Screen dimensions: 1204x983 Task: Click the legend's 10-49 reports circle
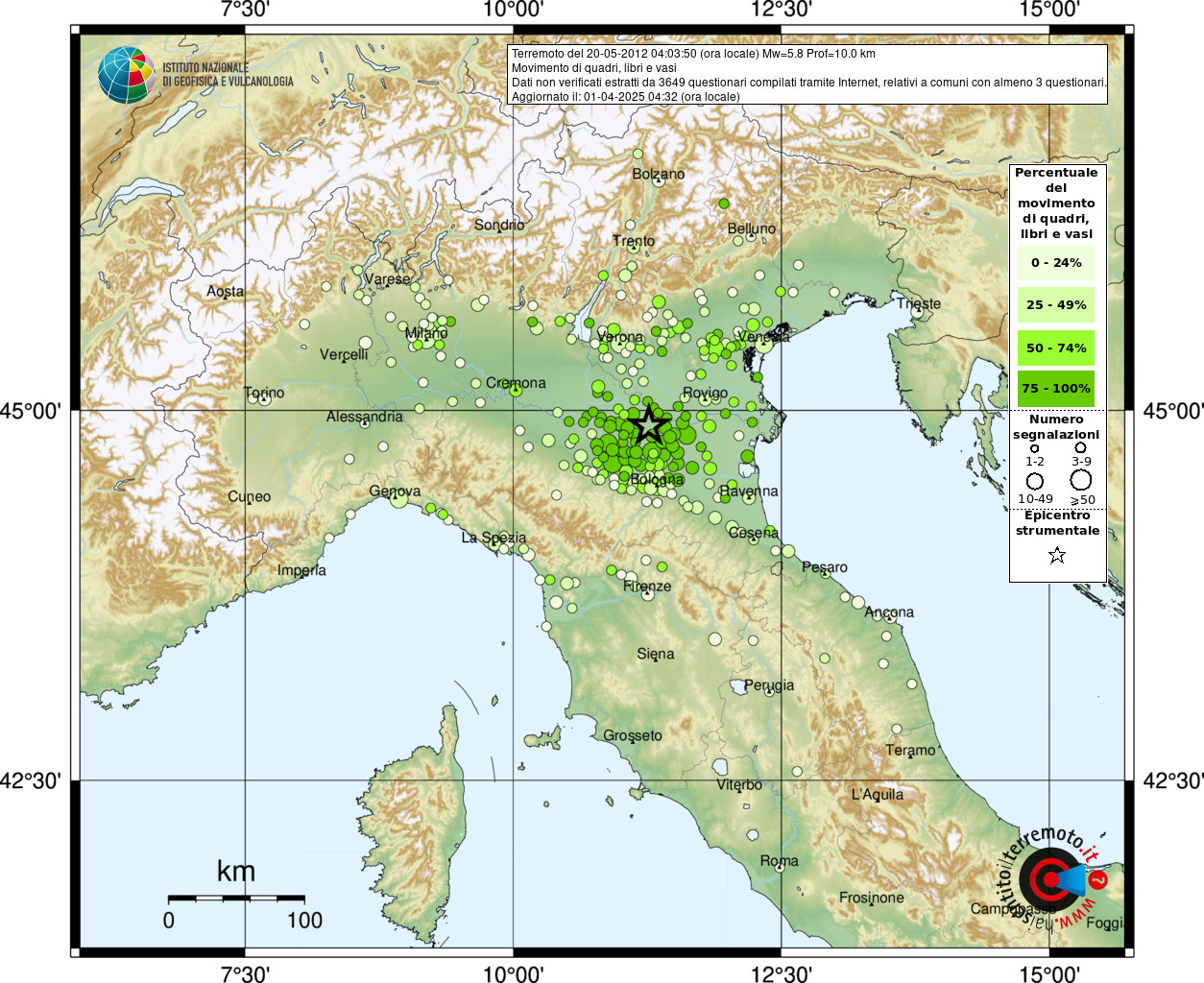click(1035, 481)
